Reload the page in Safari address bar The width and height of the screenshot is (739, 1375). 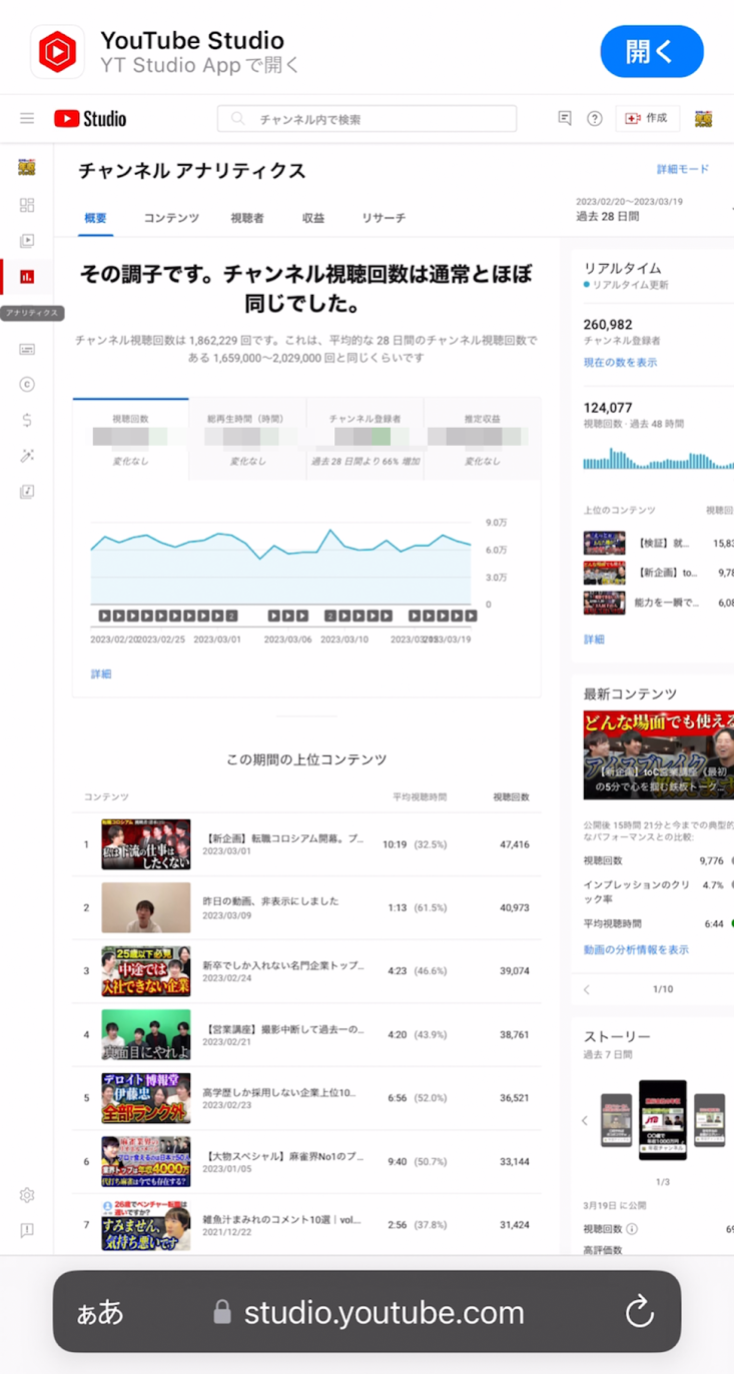[x=639, y=1312]
